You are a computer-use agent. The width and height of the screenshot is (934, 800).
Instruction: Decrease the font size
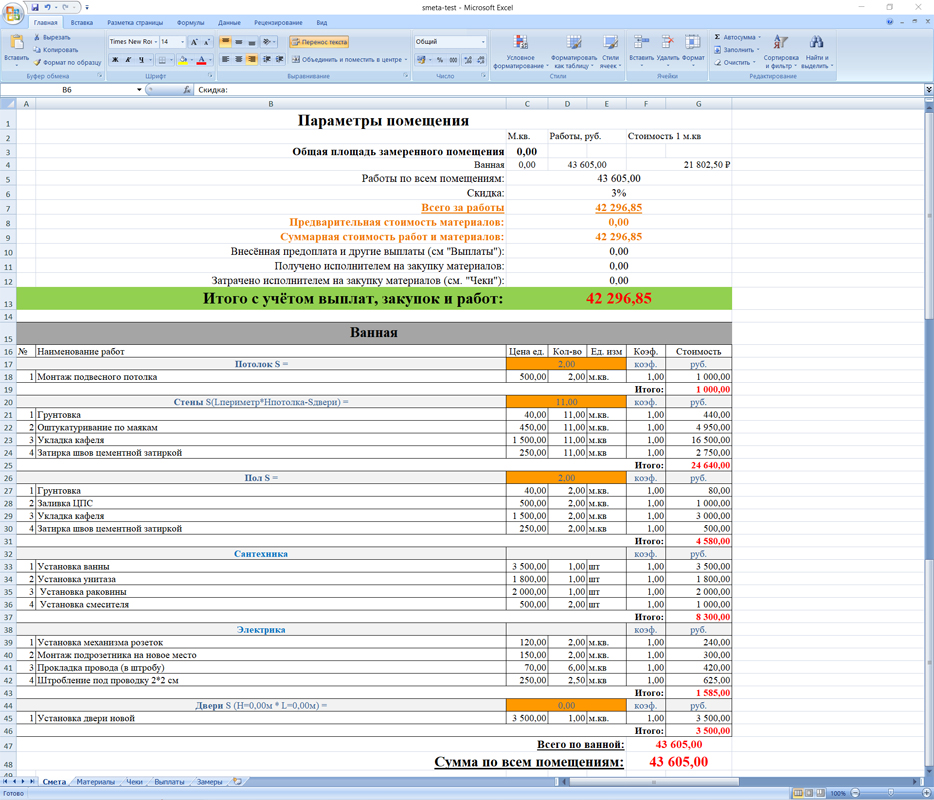(207, 42)
